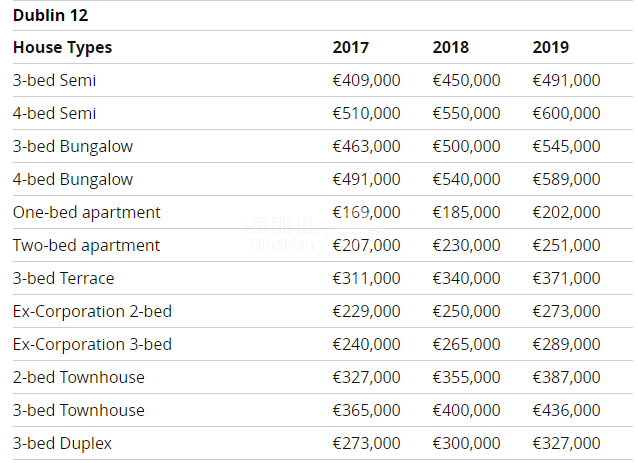The height and width of the screenshot is (463, 638).
Task: Select the 2017 column header
Action: (350, 47)
